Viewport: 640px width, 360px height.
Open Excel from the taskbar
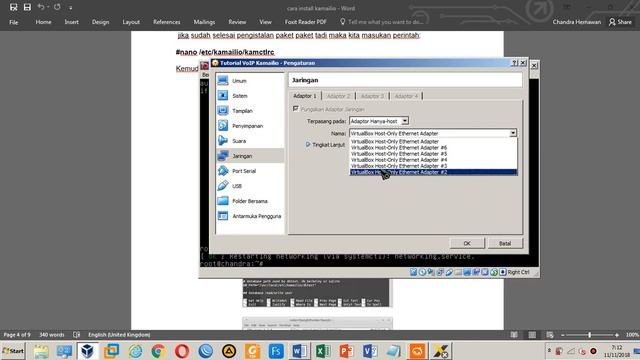[x=323, y=351]
